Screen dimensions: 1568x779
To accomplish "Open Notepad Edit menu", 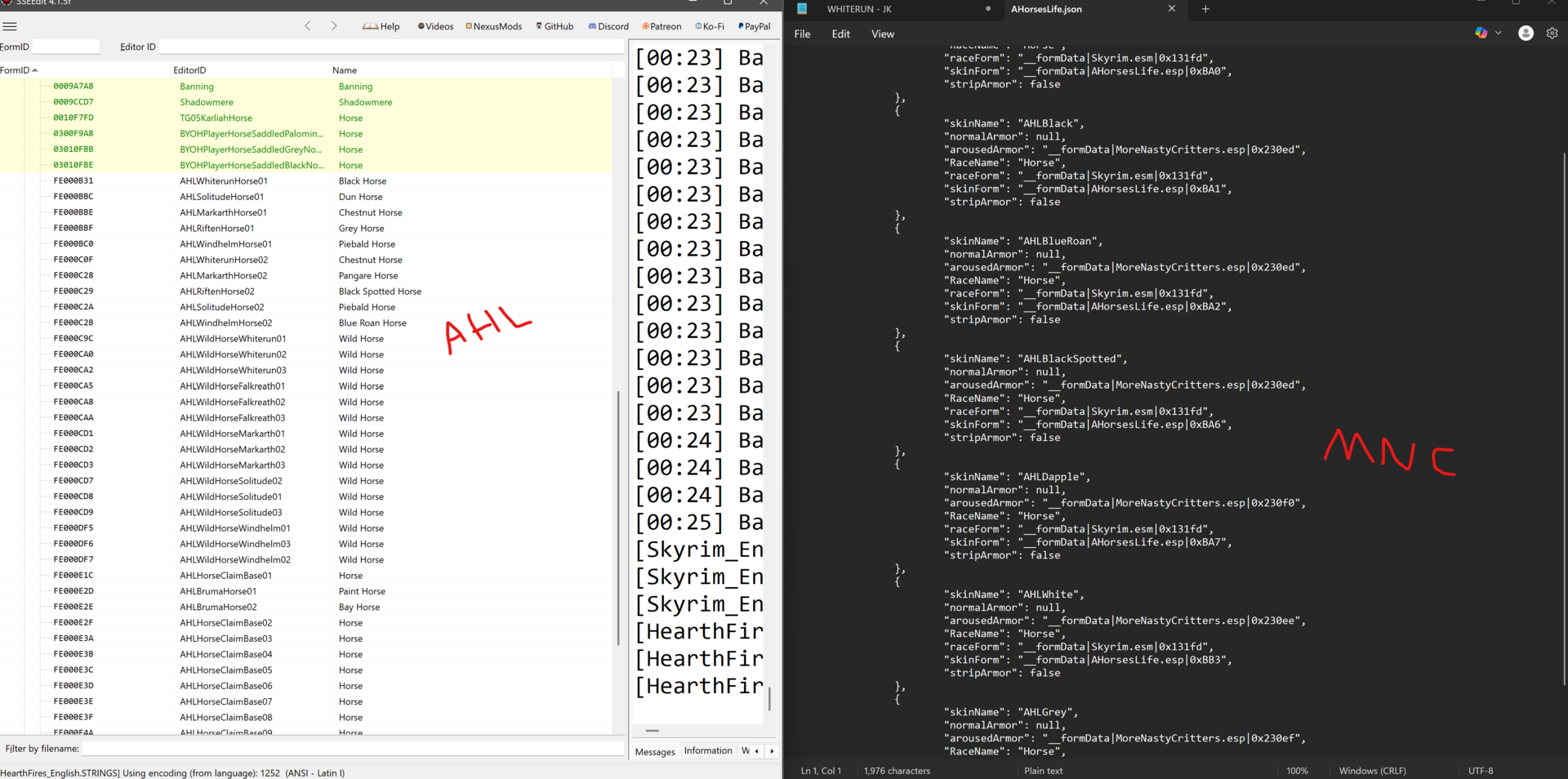I will tap(841, 34).
